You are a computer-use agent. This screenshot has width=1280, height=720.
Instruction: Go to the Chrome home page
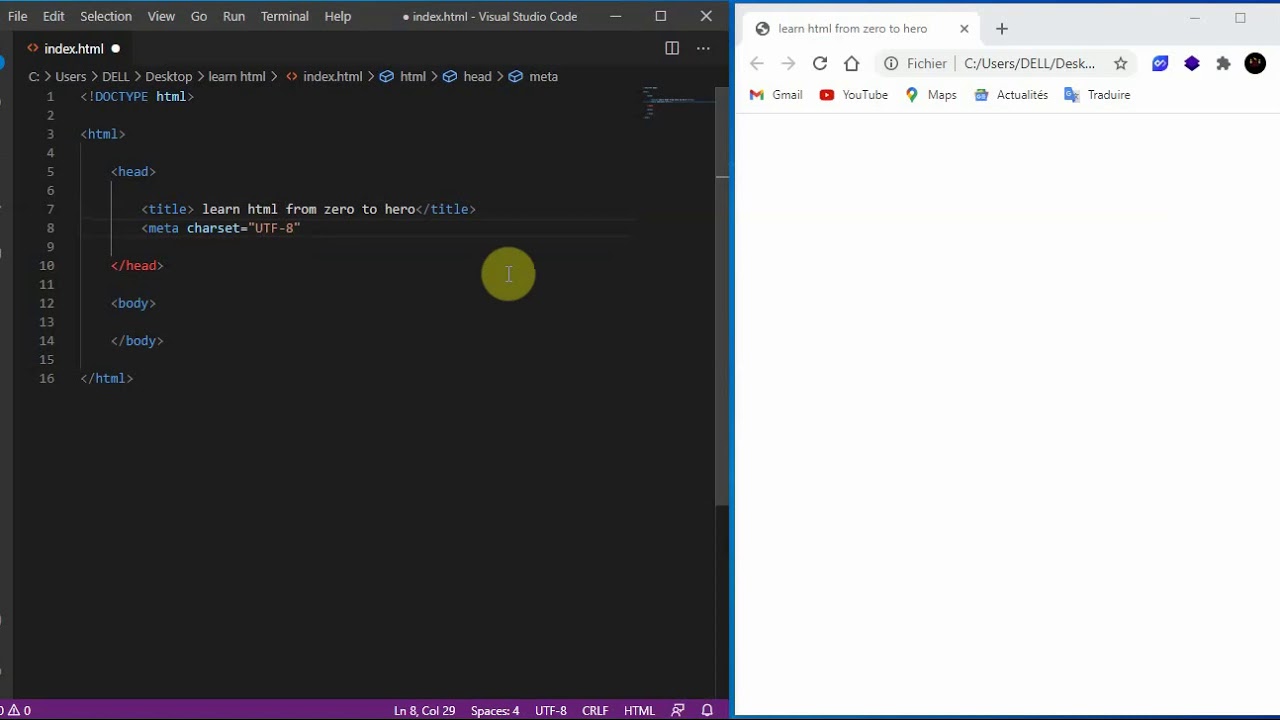[851, 63]
